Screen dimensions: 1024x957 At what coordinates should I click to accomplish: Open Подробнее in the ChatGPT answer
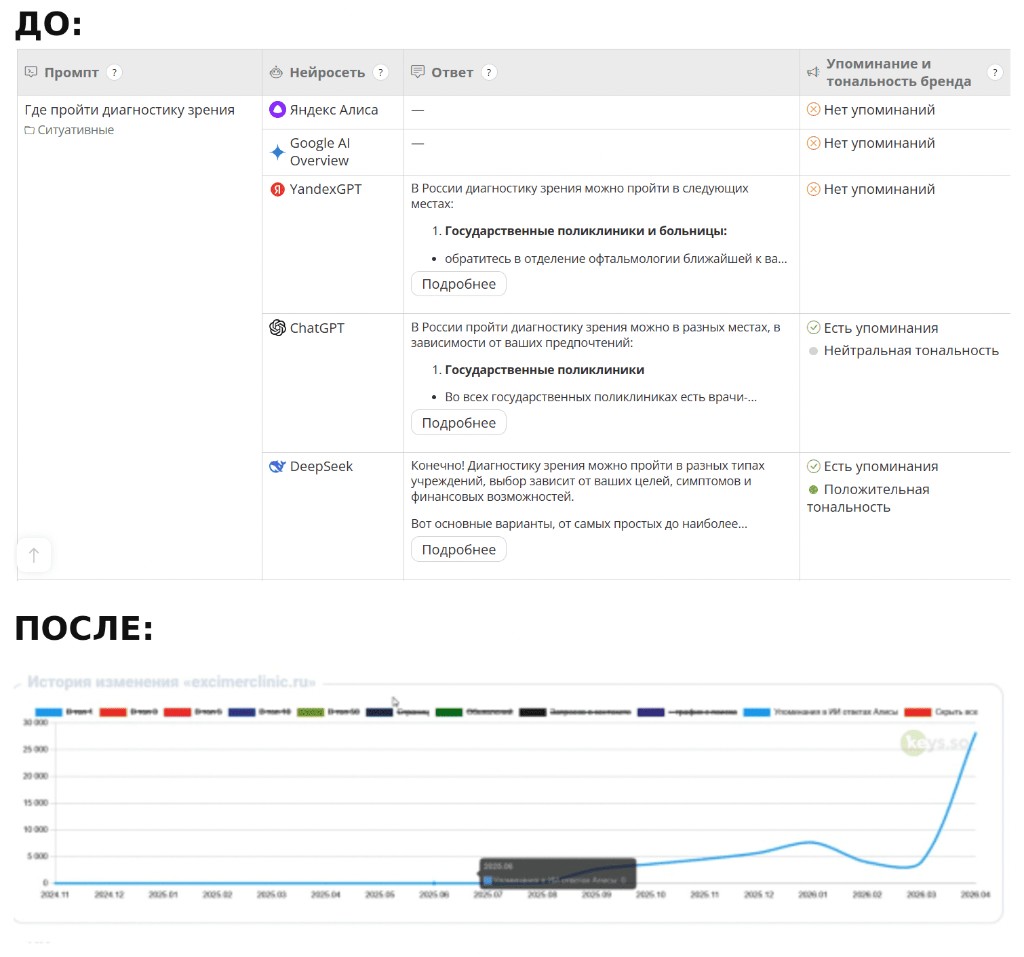458,423
